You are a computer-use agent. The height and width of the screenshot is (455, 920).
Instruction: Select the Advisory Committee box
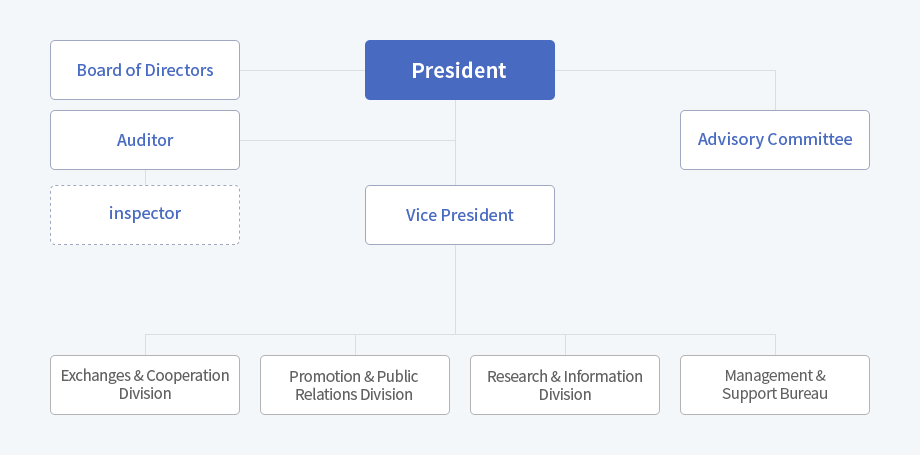[774, 140]
